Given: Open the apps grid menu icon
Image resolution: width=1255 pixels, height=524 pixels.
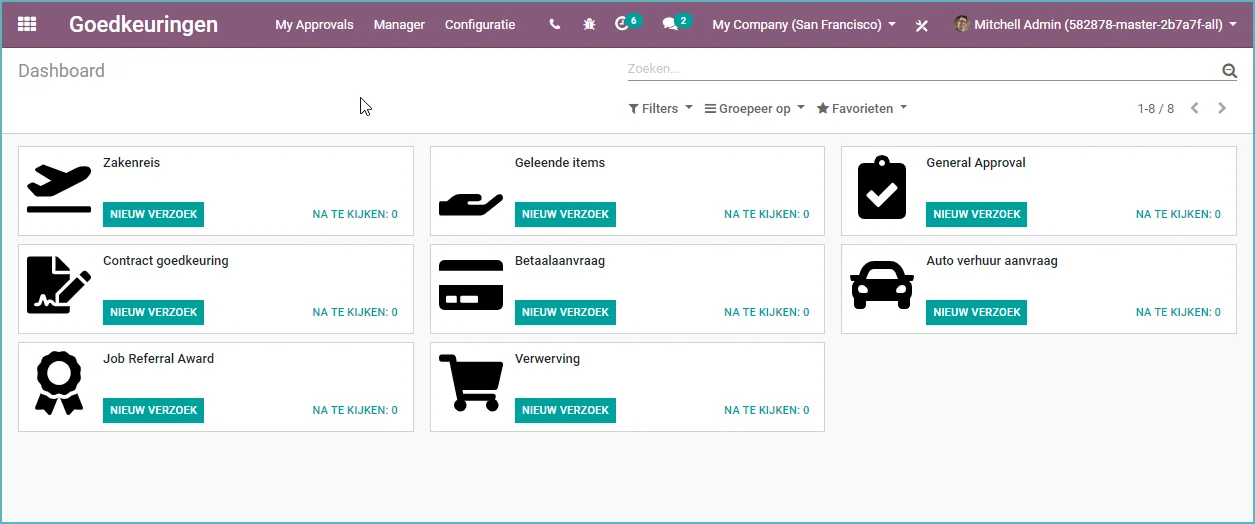Looking at the screenshot, I should pyautogui.click(x=27, y=24).
